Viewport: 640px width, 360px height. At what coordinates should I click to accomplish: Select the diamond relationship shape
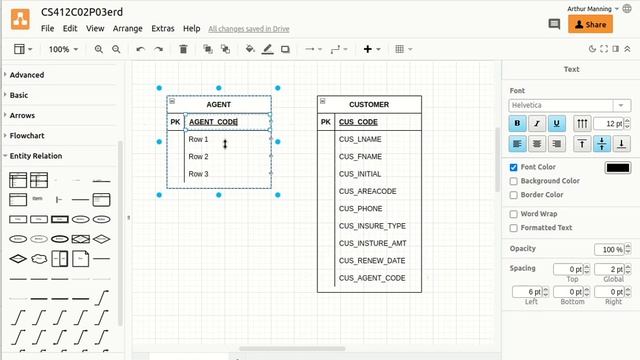pyautogui.click(x=101, y=239)
